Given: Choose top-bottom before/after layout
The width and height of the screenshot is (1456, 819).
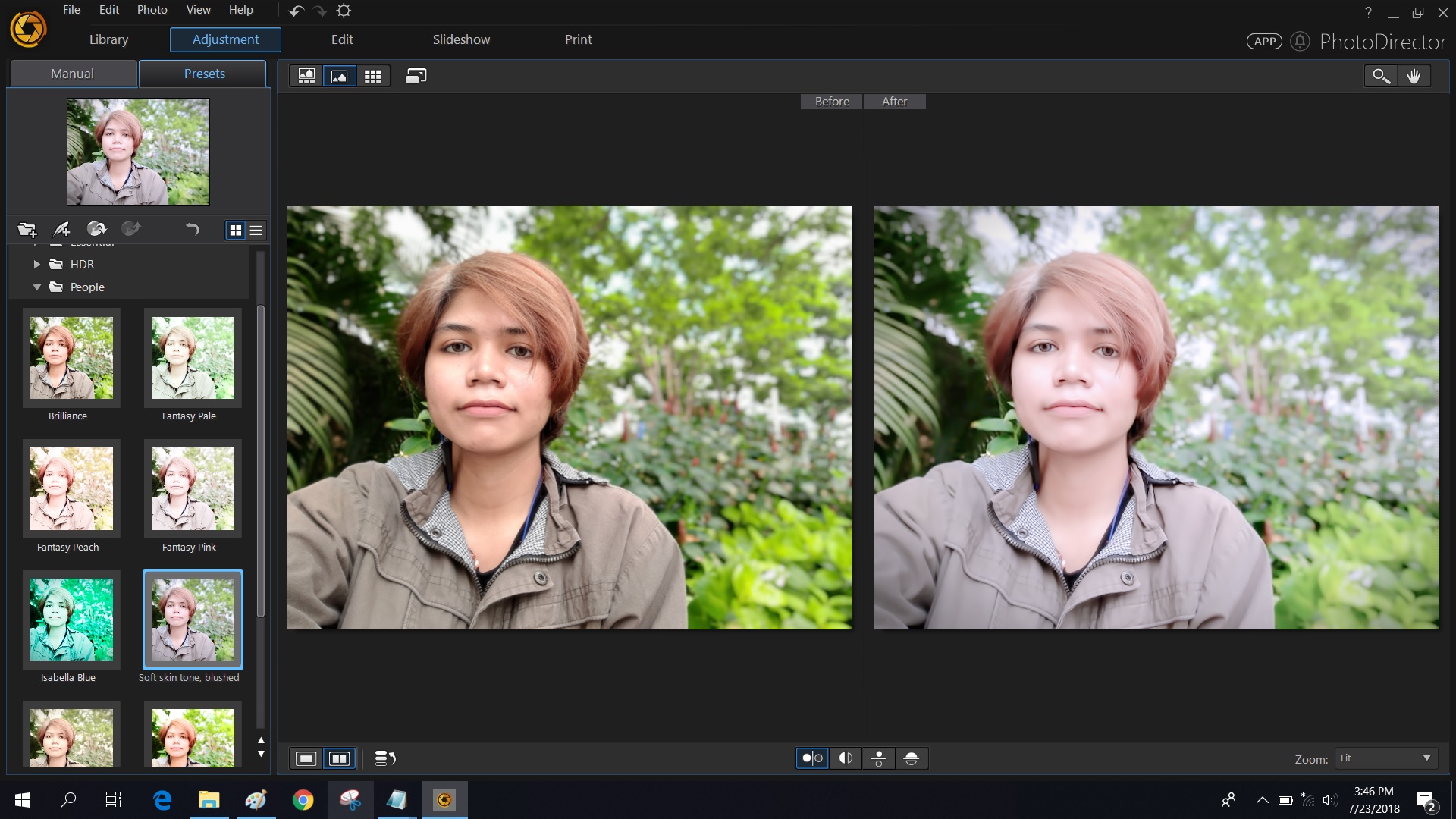Looking at the screenshot, I should [879, 758].
